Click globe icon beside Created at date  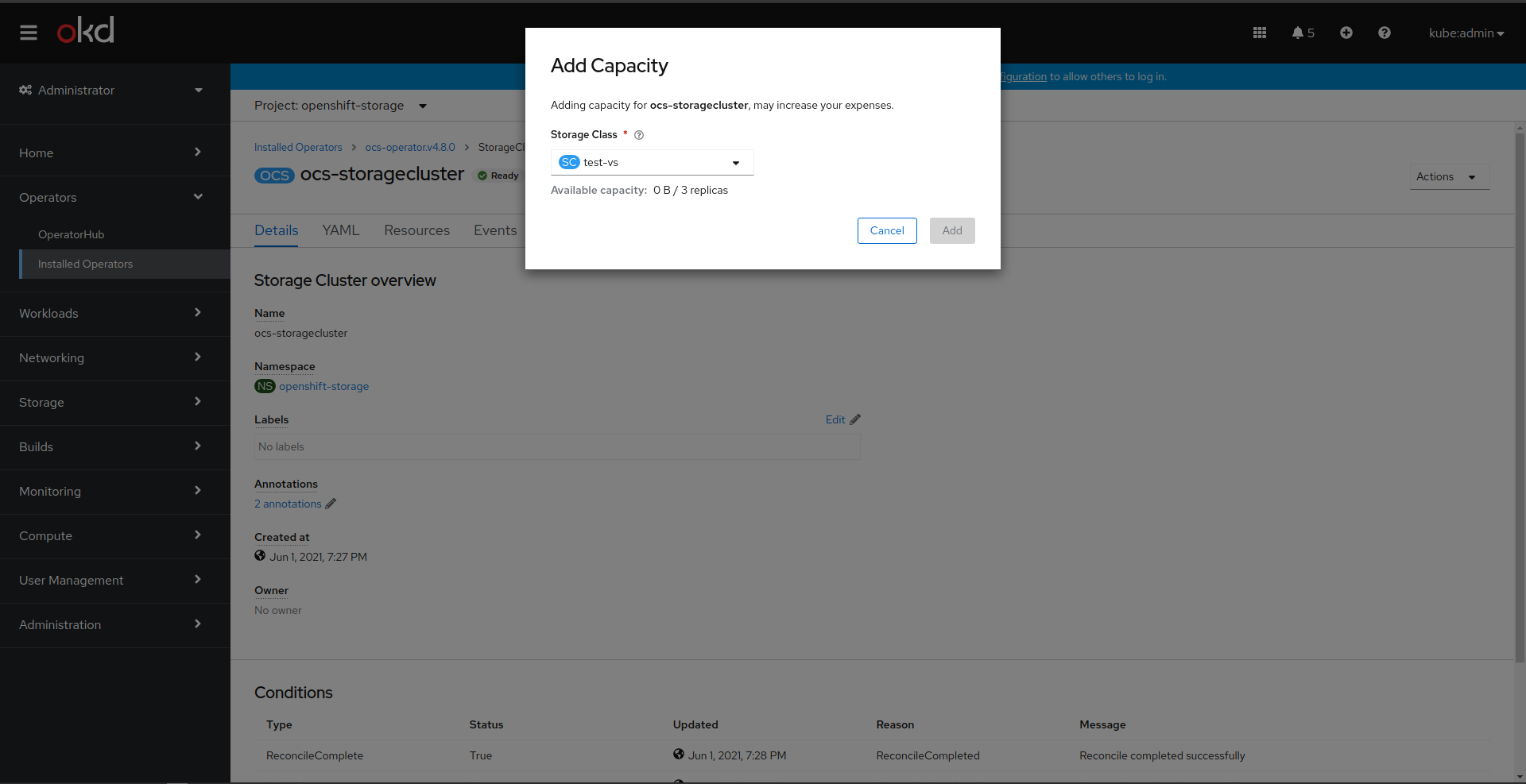260,556
